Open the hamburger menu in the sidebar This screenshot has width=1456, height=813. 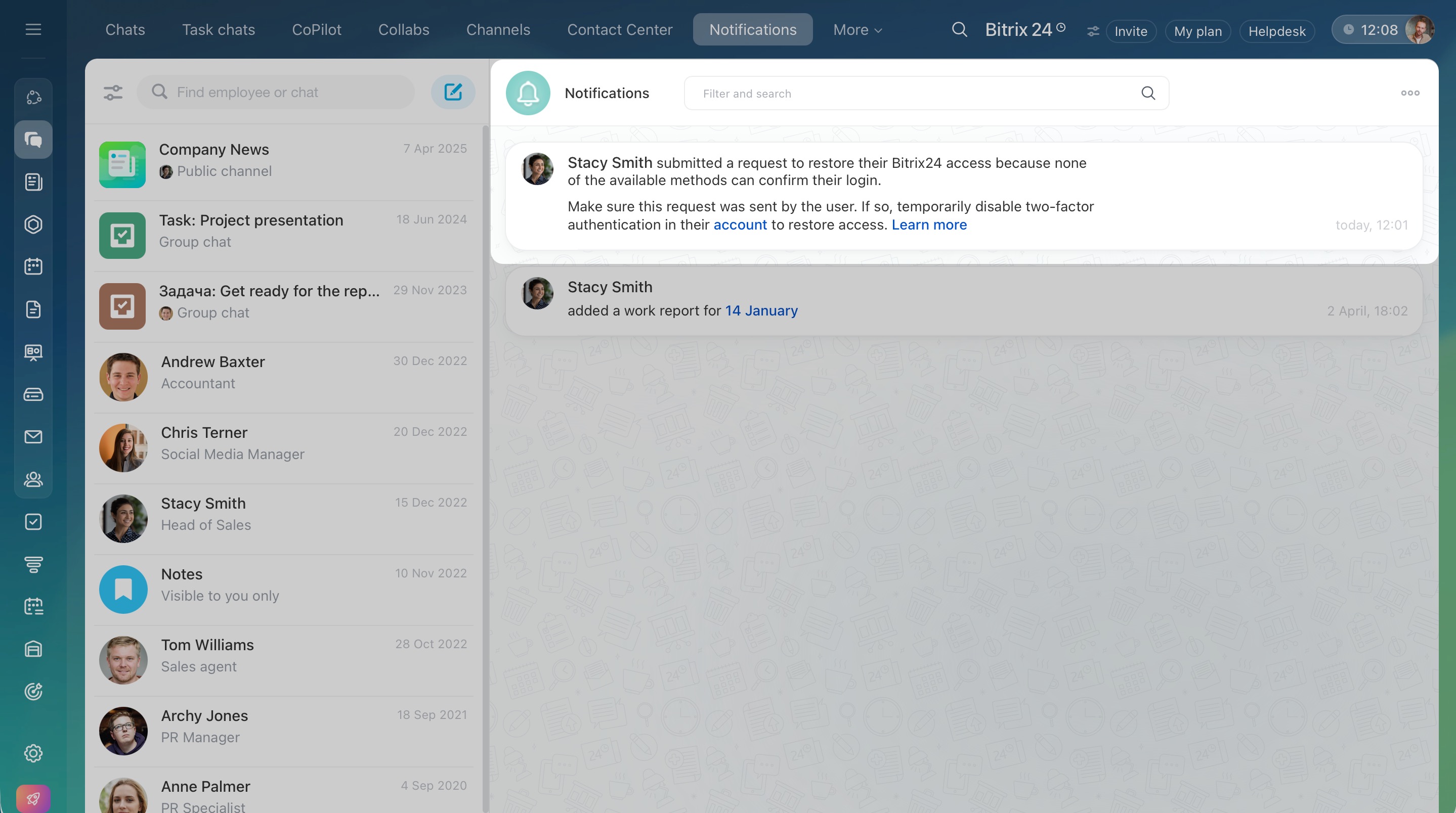[33, 29]
